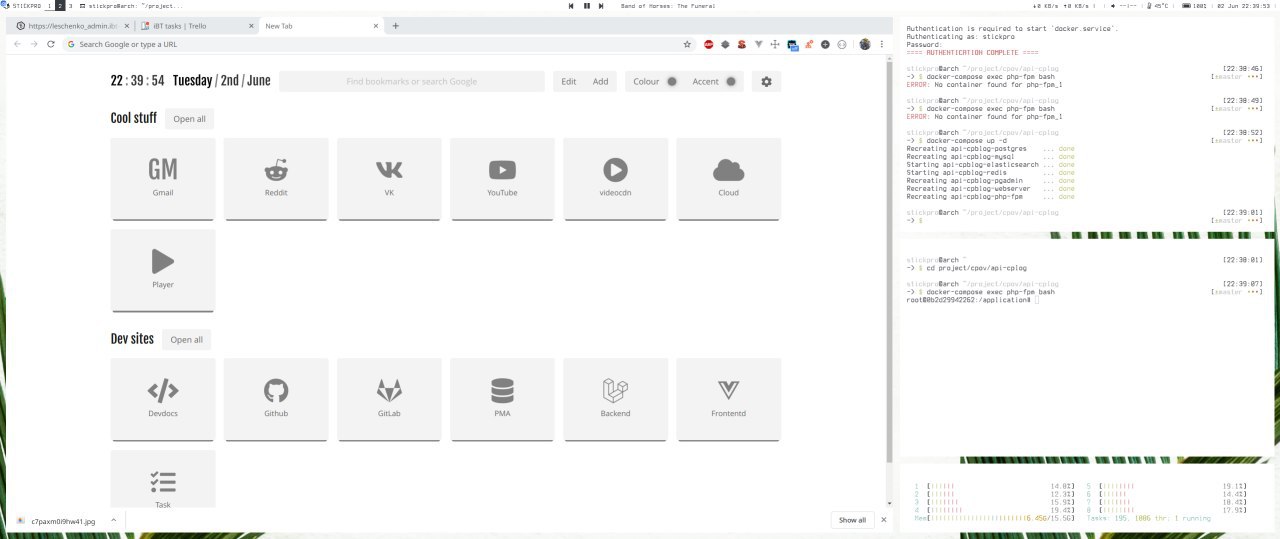Image resolution: width=1280 pixels, height=539 pixels.
Task: Focus the Find bookmarks or search Google field
Action: [x=412, y=82]
